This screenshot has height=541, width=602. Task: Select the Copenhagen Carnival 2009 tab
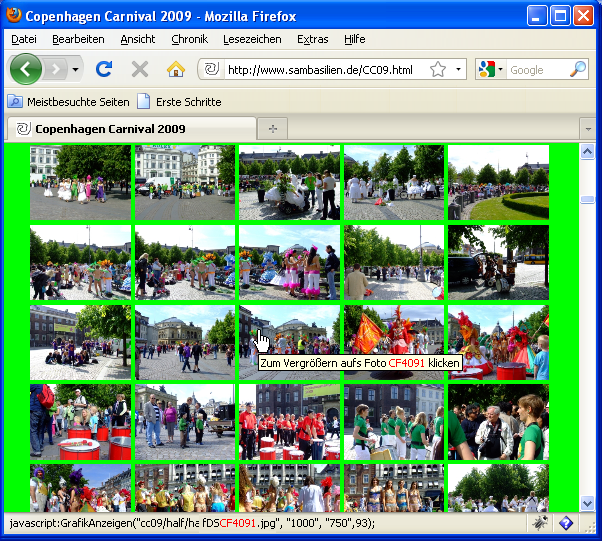click(110, 129)
